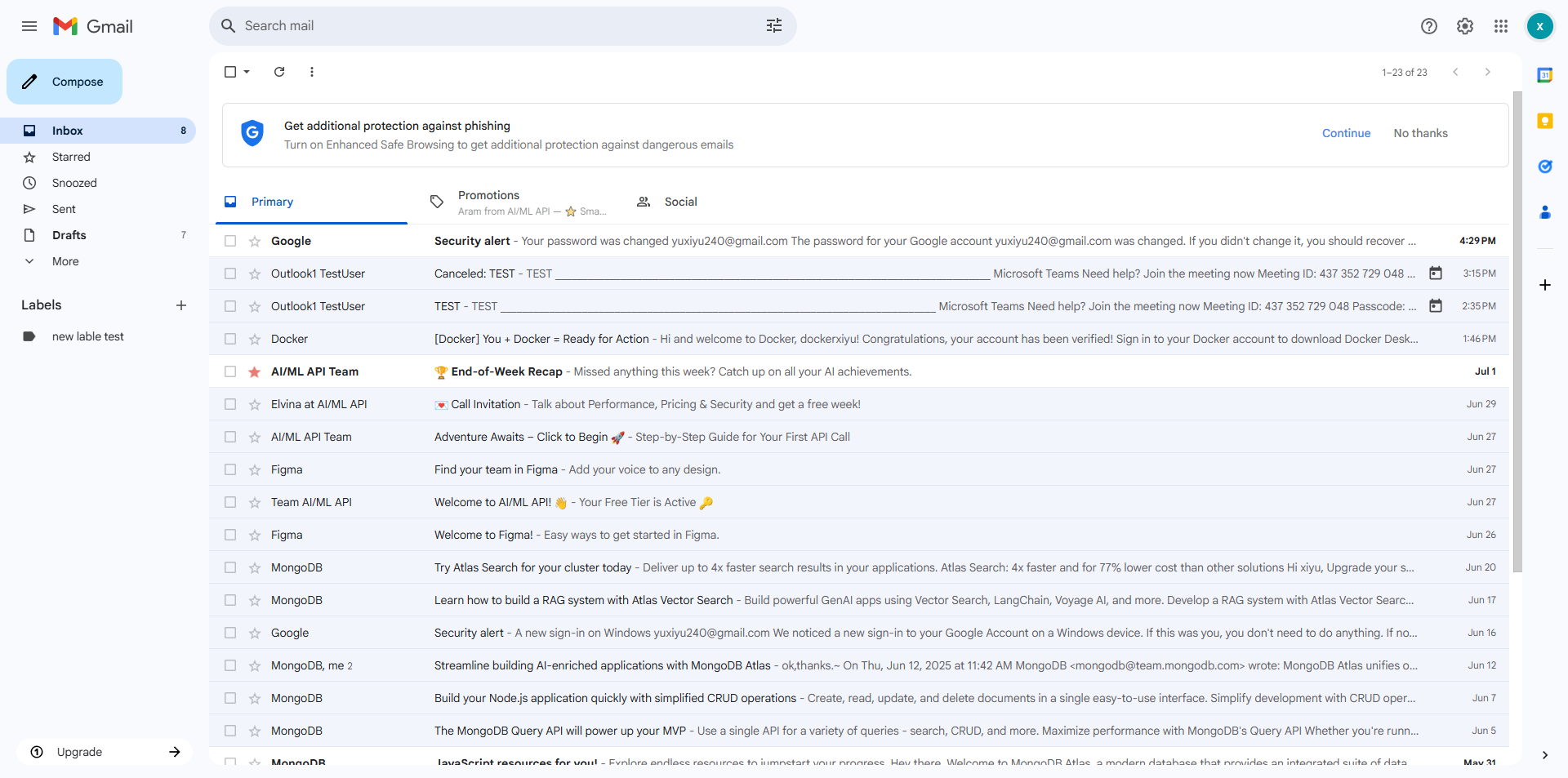Open the MongoDB Query API MVP email
Viewport: 1568px width, 778px height.
pos(859,731)
